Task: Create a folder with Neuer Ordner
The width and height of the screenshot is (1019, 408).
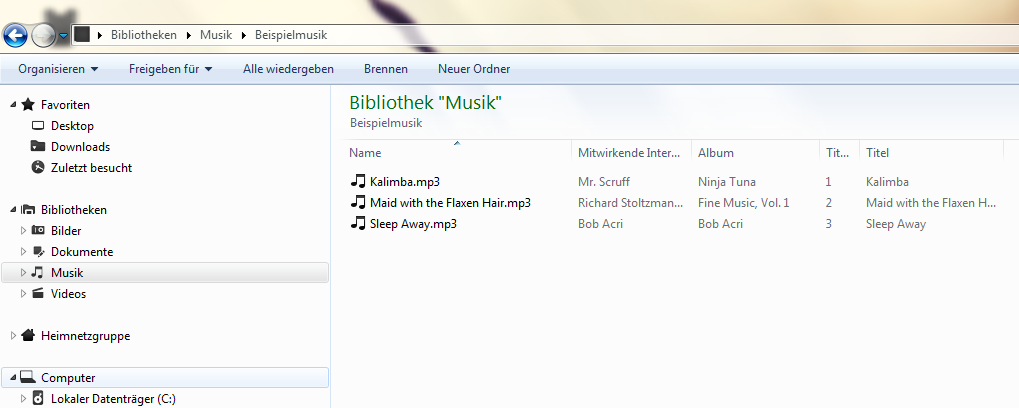Action: 474,69
